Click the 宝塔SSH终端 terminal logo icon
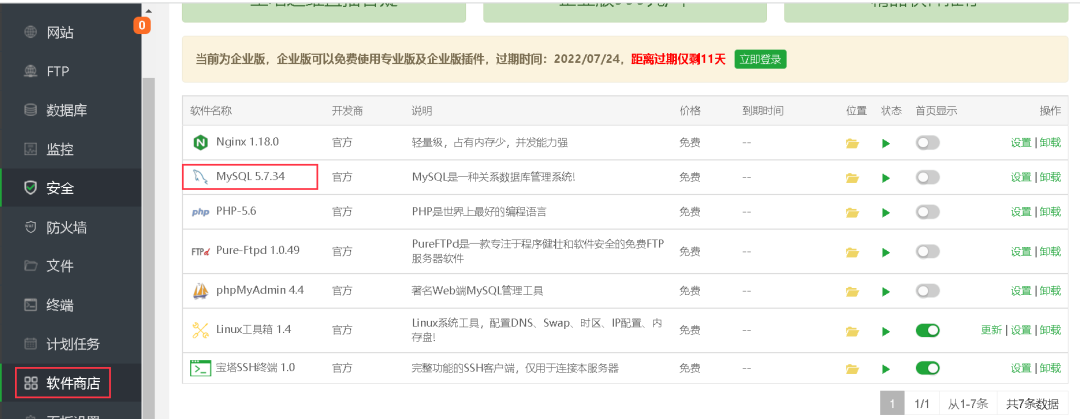Screen dimensions: 1080x419 point(200,368)
